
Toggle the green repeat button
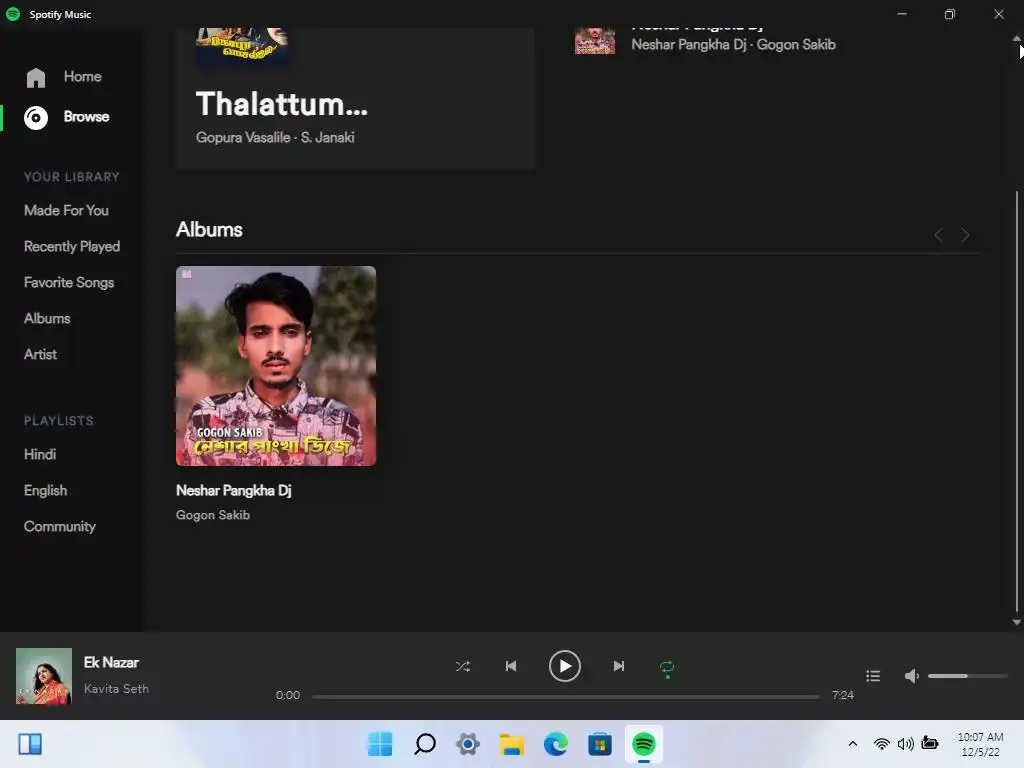click(x=667, y=668)
